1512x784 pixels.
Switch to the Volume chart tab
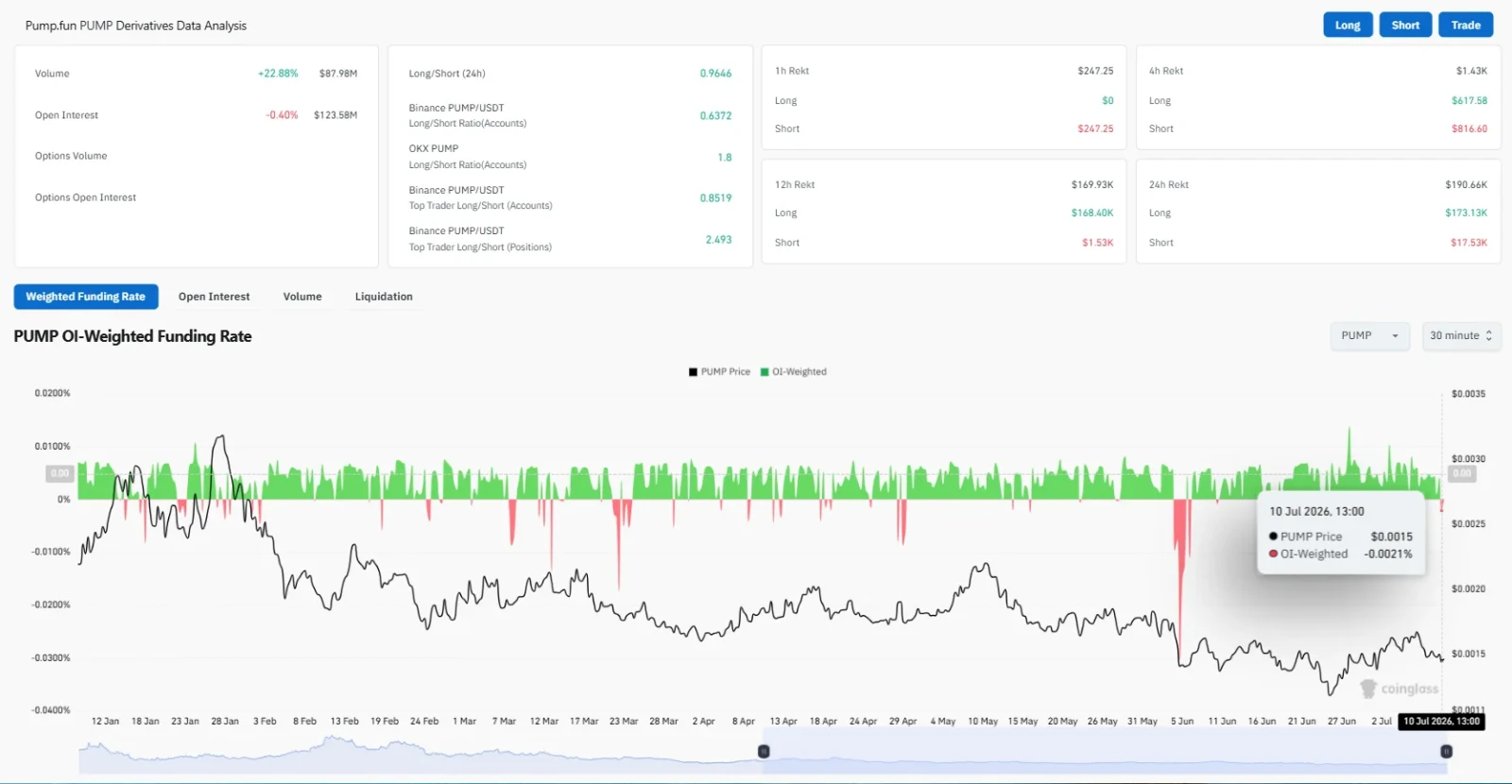point(302,297)
